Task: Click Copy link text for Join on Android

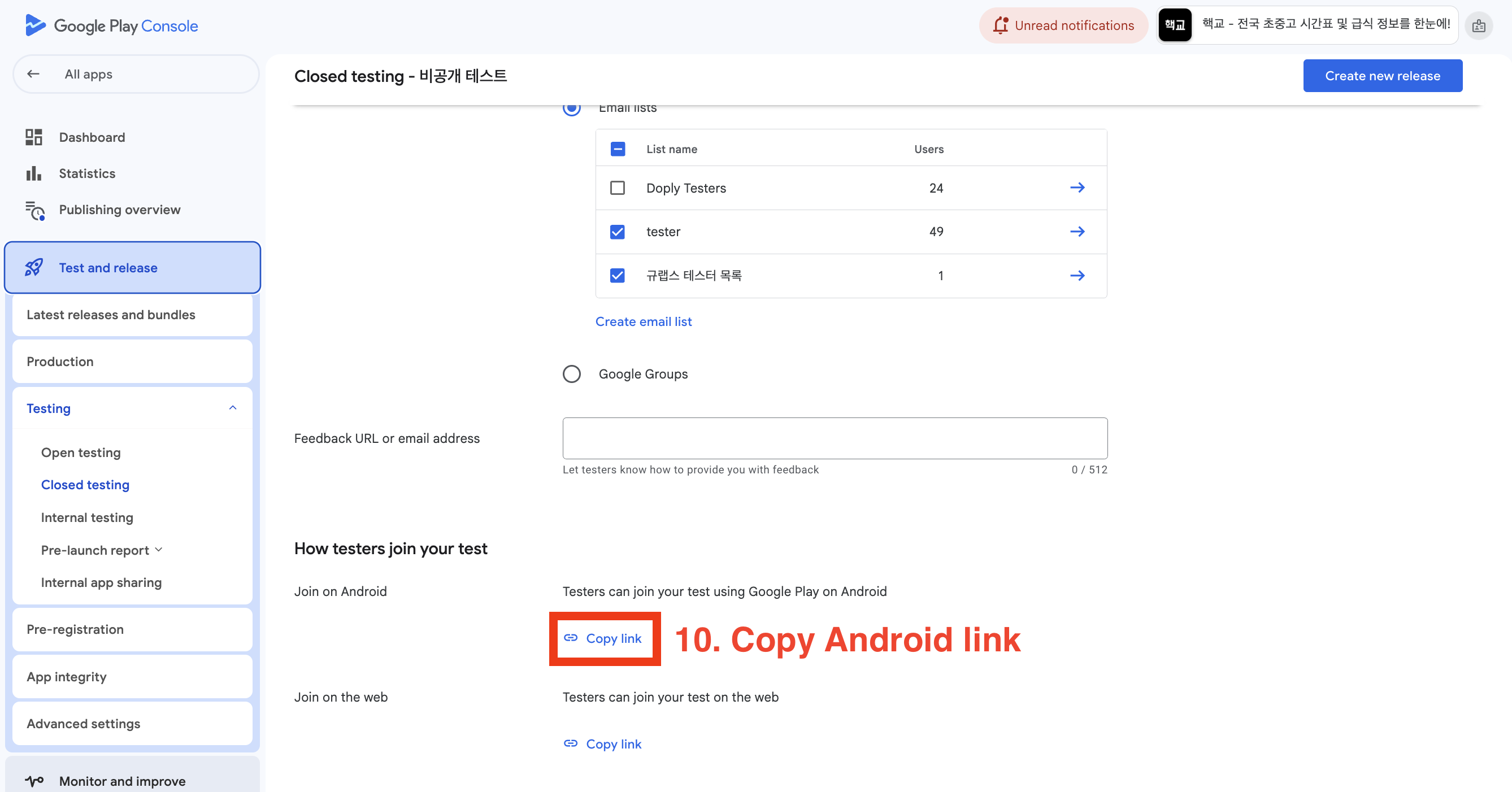Action: point(614,638)
